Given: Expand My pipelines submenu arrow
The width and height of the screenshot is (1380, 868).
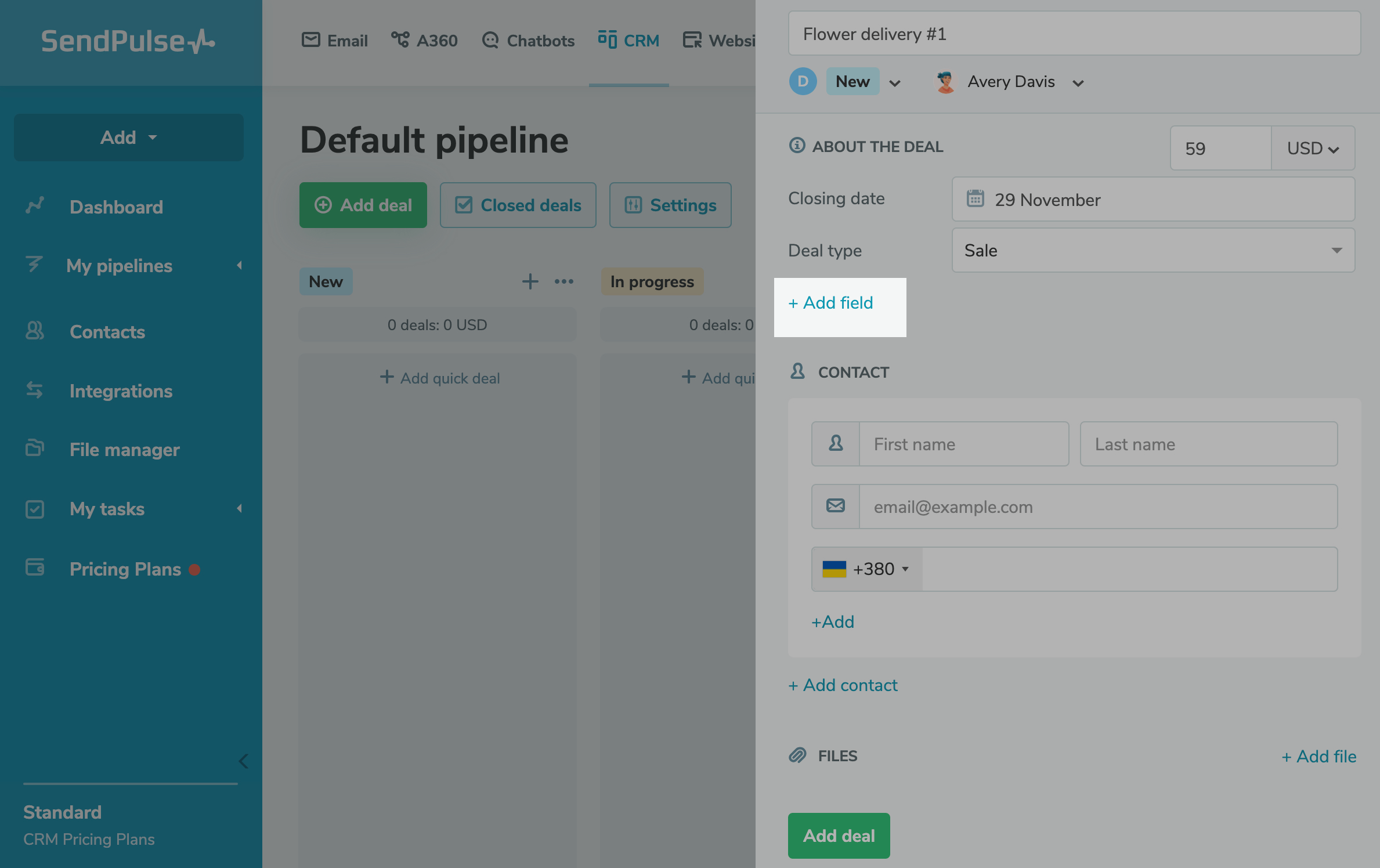Looking at the screenshot, I should pos(239,266).
